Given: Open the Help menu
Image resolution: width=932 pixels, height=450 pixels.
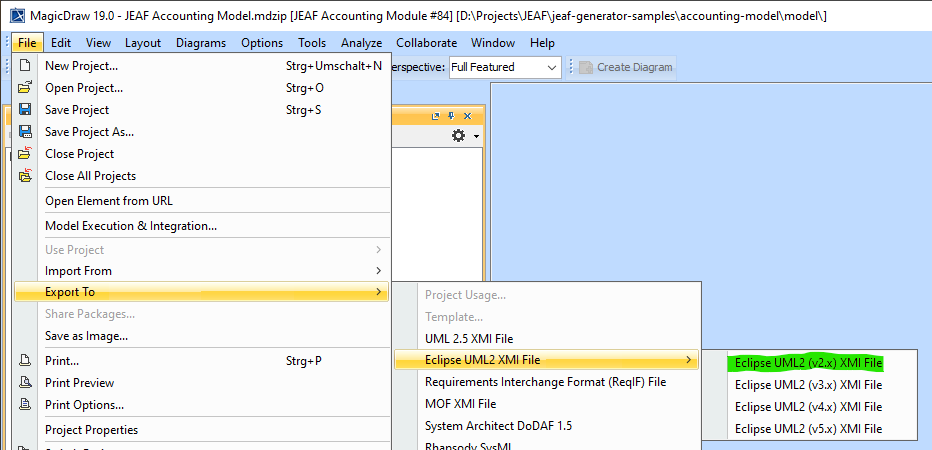Looking at the screenshot, I should coord(542,43).
